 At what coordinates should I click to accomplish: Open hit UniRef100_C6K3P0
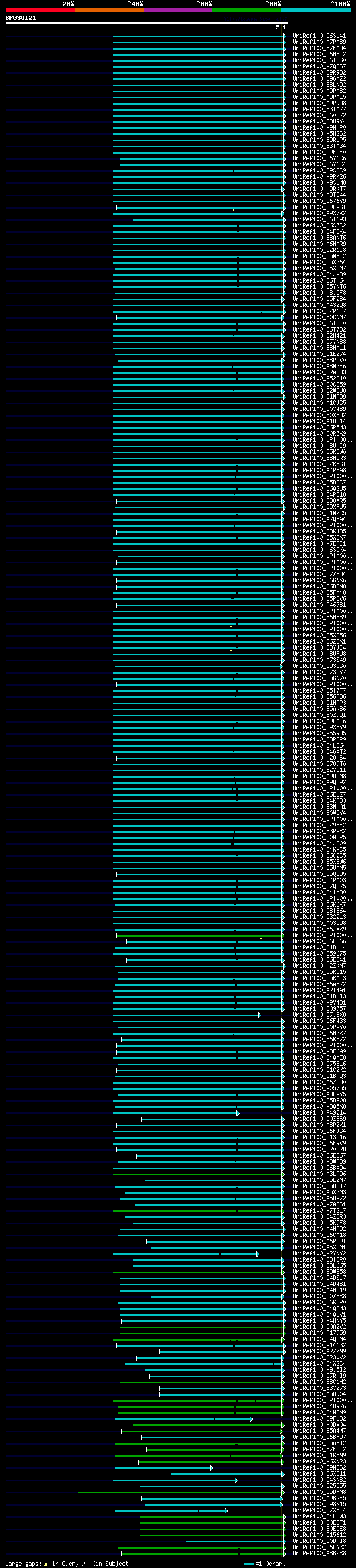(x=319, y=1302)
